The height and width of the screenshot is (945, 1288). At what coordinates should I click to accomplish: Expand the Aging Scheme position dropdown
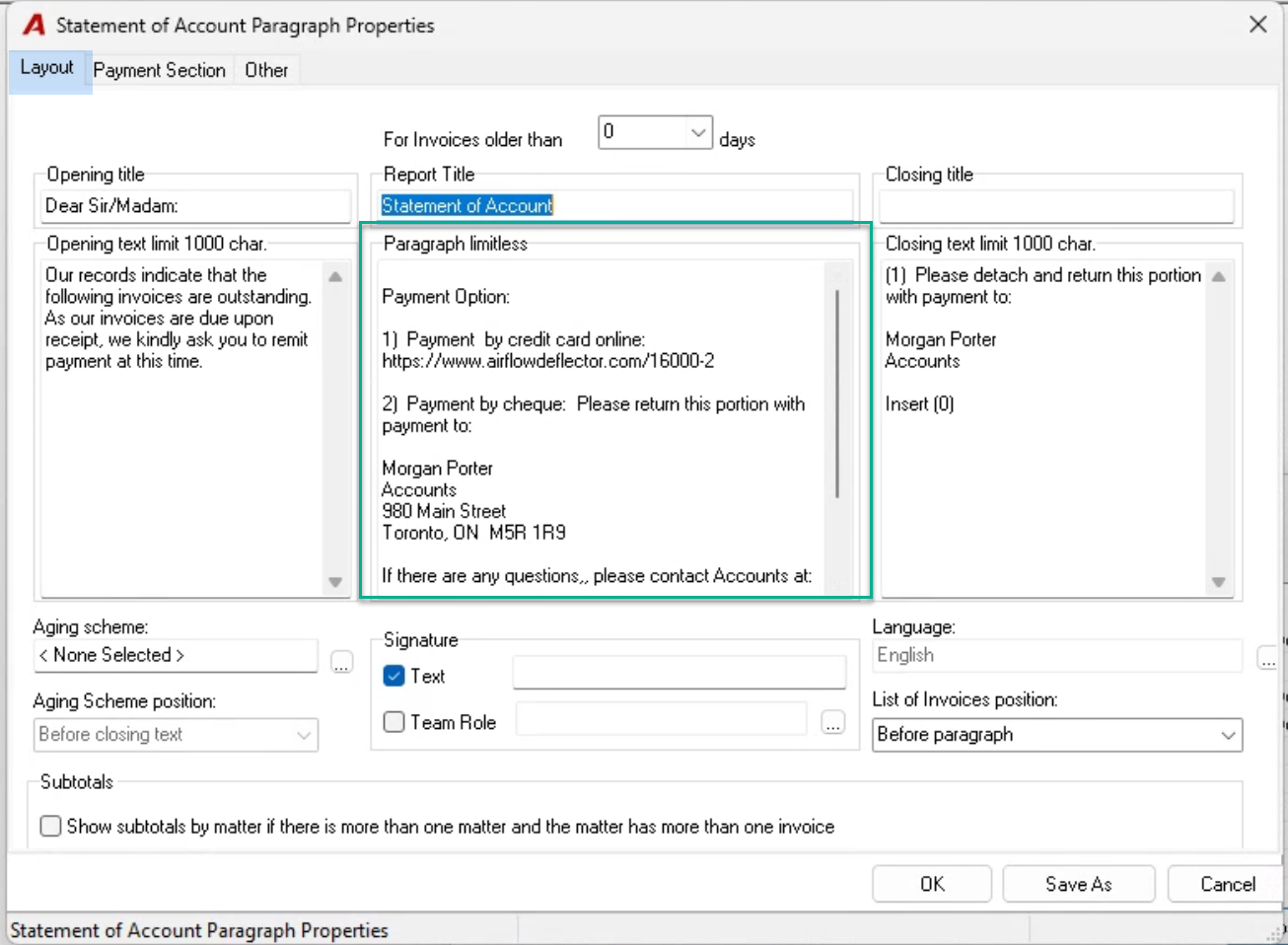coord(304,735)
